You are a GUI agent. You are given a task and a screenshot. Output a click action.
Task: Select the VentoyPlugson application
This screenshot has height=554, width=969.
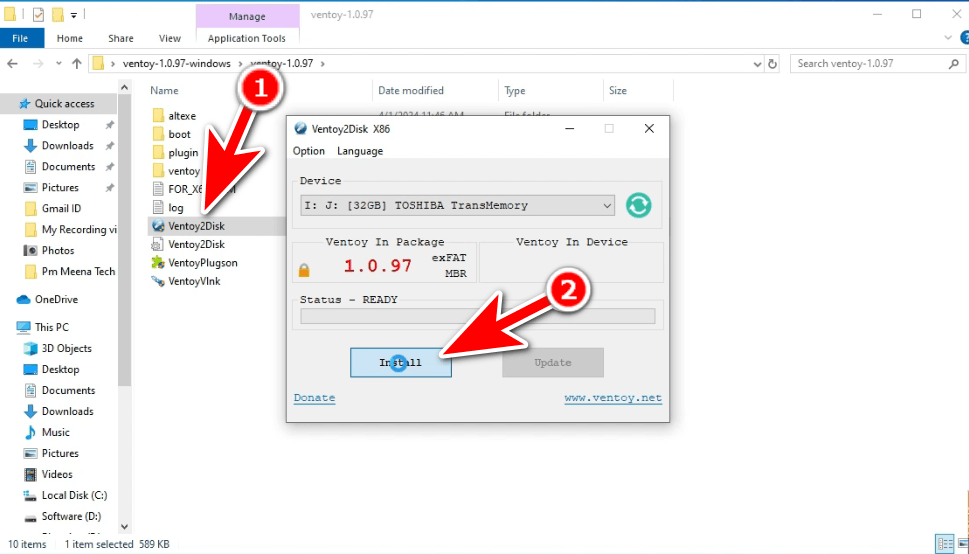tap(203, 263)
